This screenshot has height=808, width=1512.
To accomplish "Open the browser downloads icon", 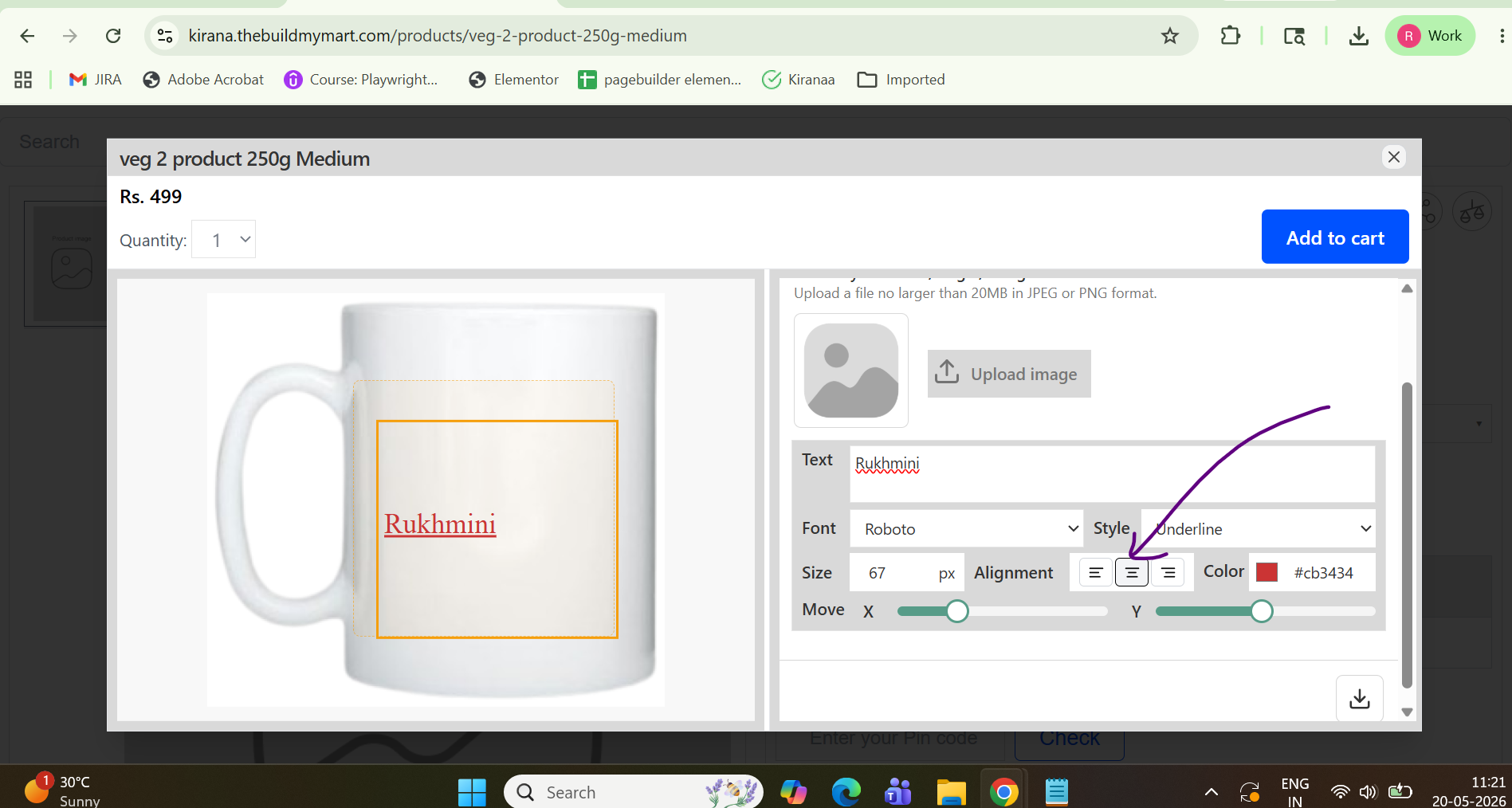I will click(x=1358, y=36).
